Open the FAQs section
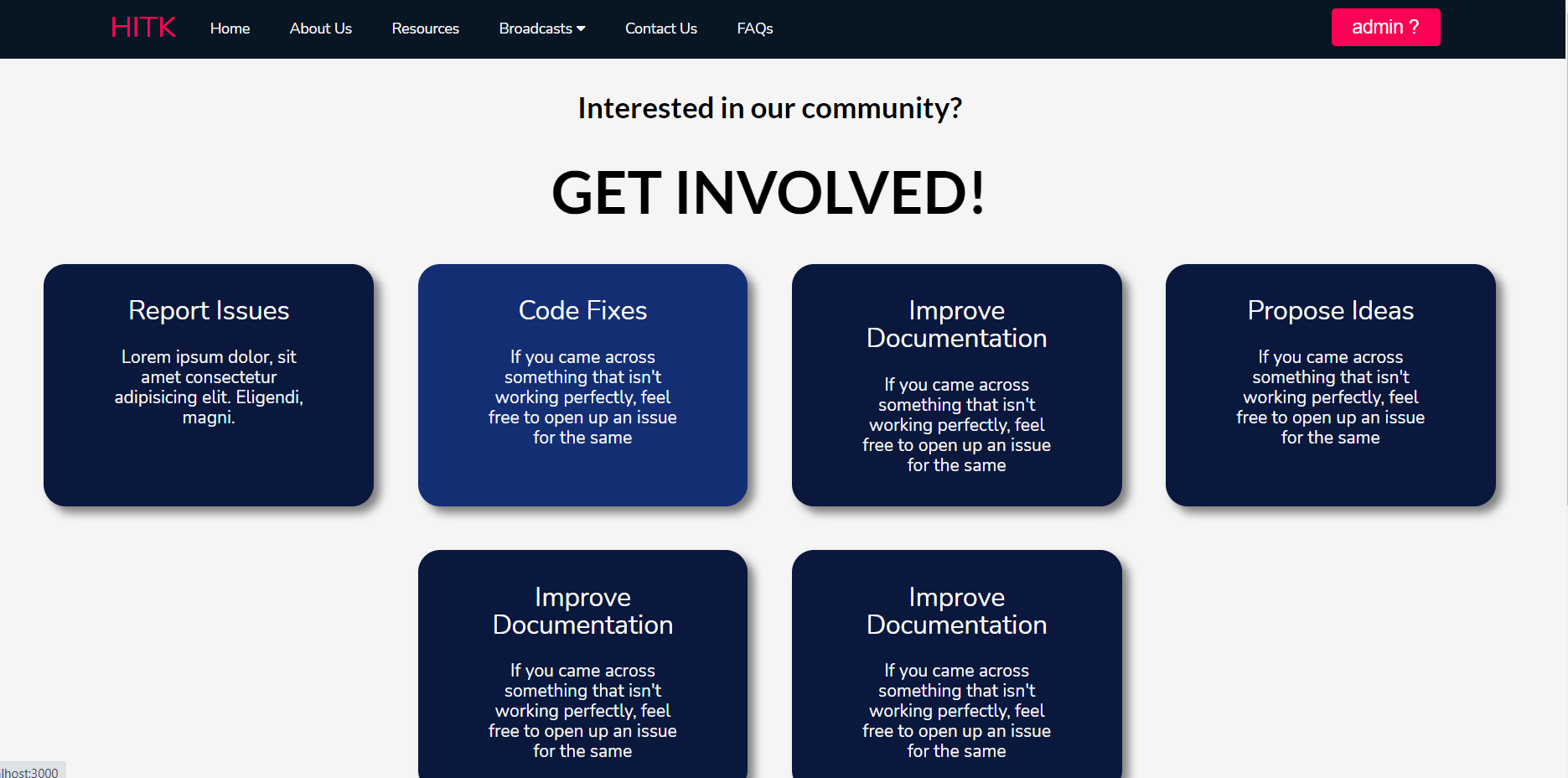Image resolution: width=1568 pixels, height=778 pixels. [754, 28]
